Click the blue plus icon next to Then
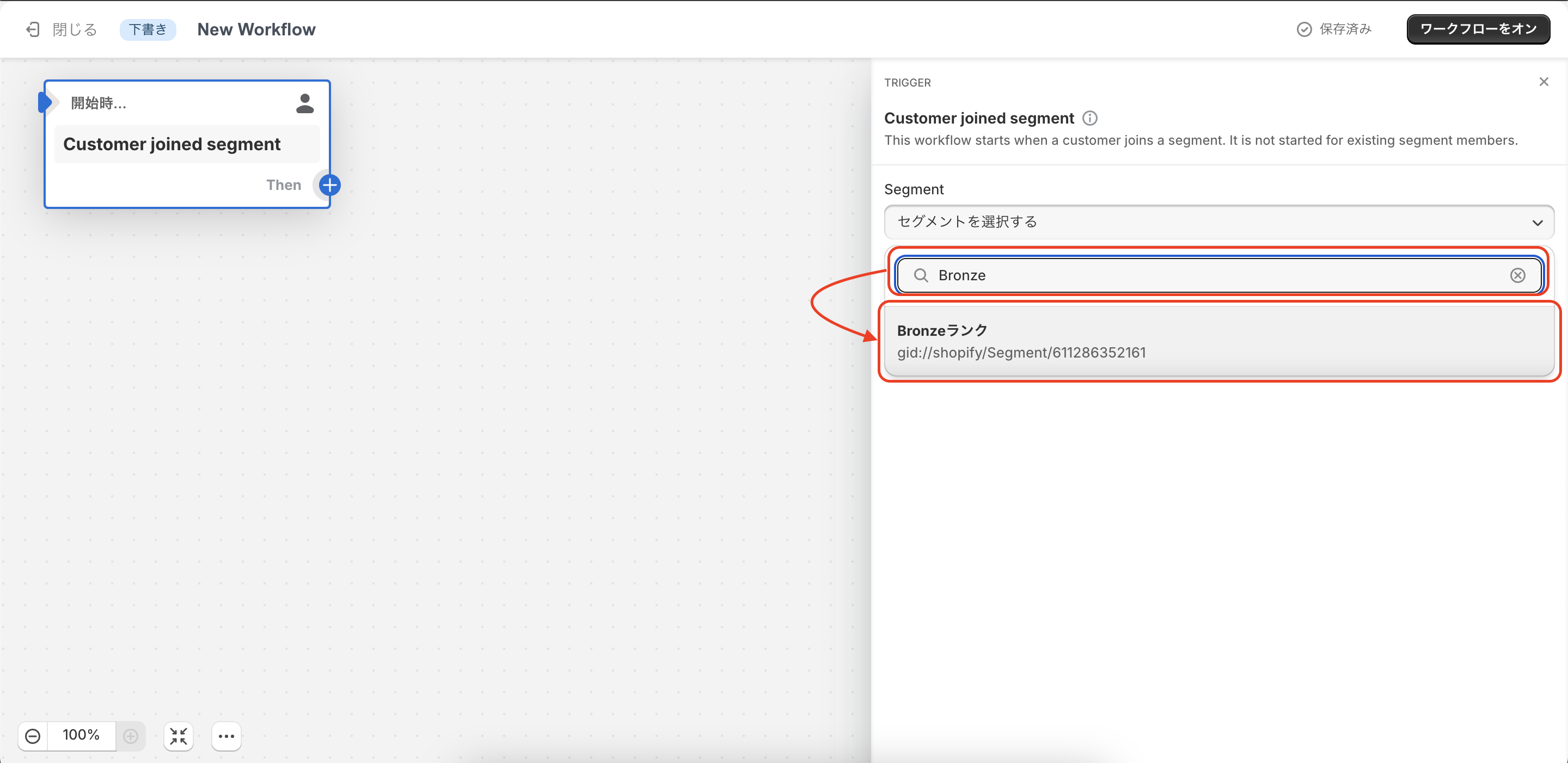 329,185
